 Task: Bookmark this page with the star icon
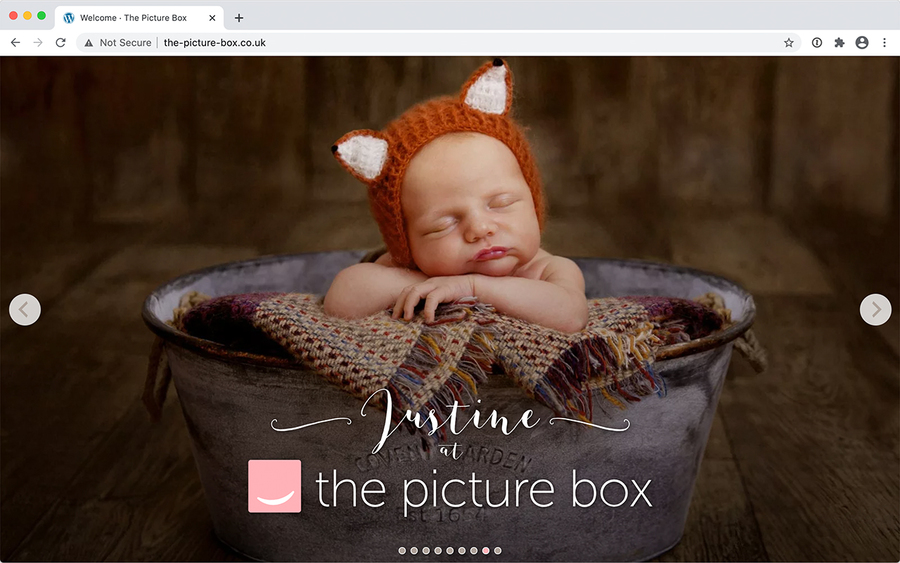tap(789, 42)
